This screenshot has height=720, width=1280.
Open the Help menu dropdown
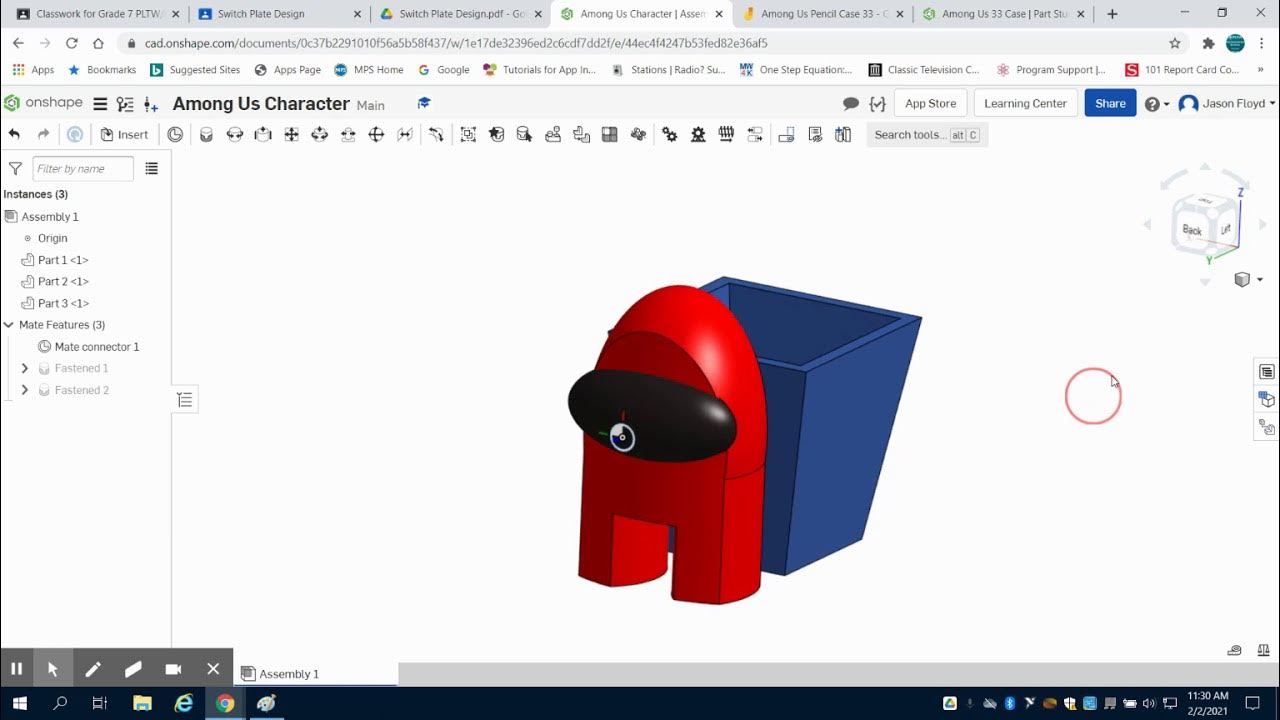point(1157,104)
